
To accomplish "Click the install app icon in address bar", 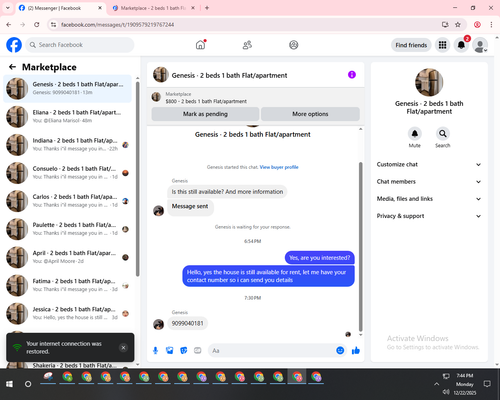I will pos(445,25).
